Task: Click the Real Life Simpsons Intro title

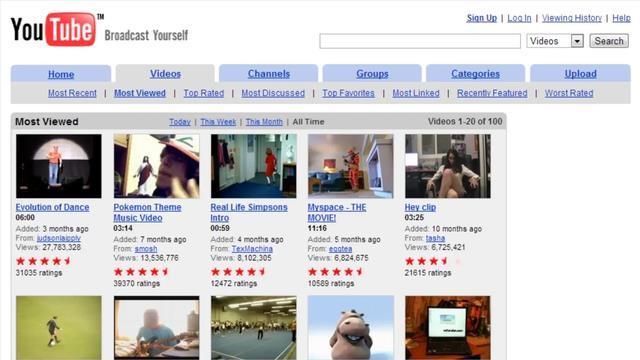Action: [x=249, y=212]
